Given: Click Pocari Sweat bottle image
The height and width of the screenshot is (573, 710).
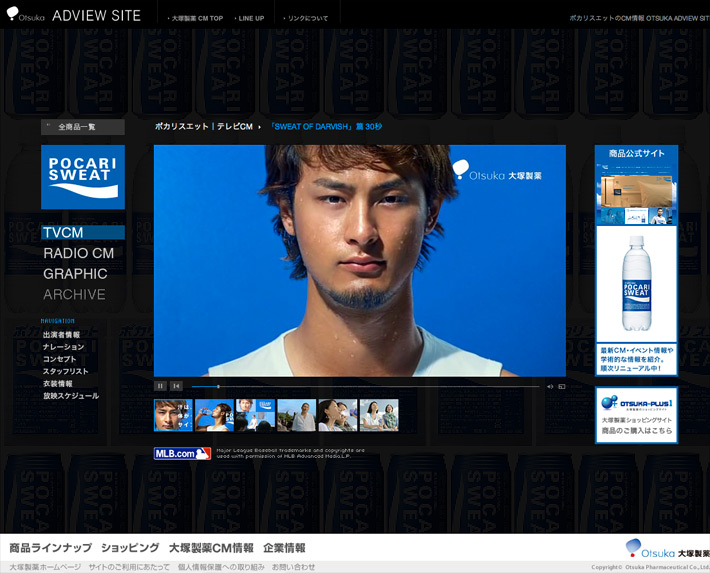Looking at the screenshot, I should pos(637,283).
